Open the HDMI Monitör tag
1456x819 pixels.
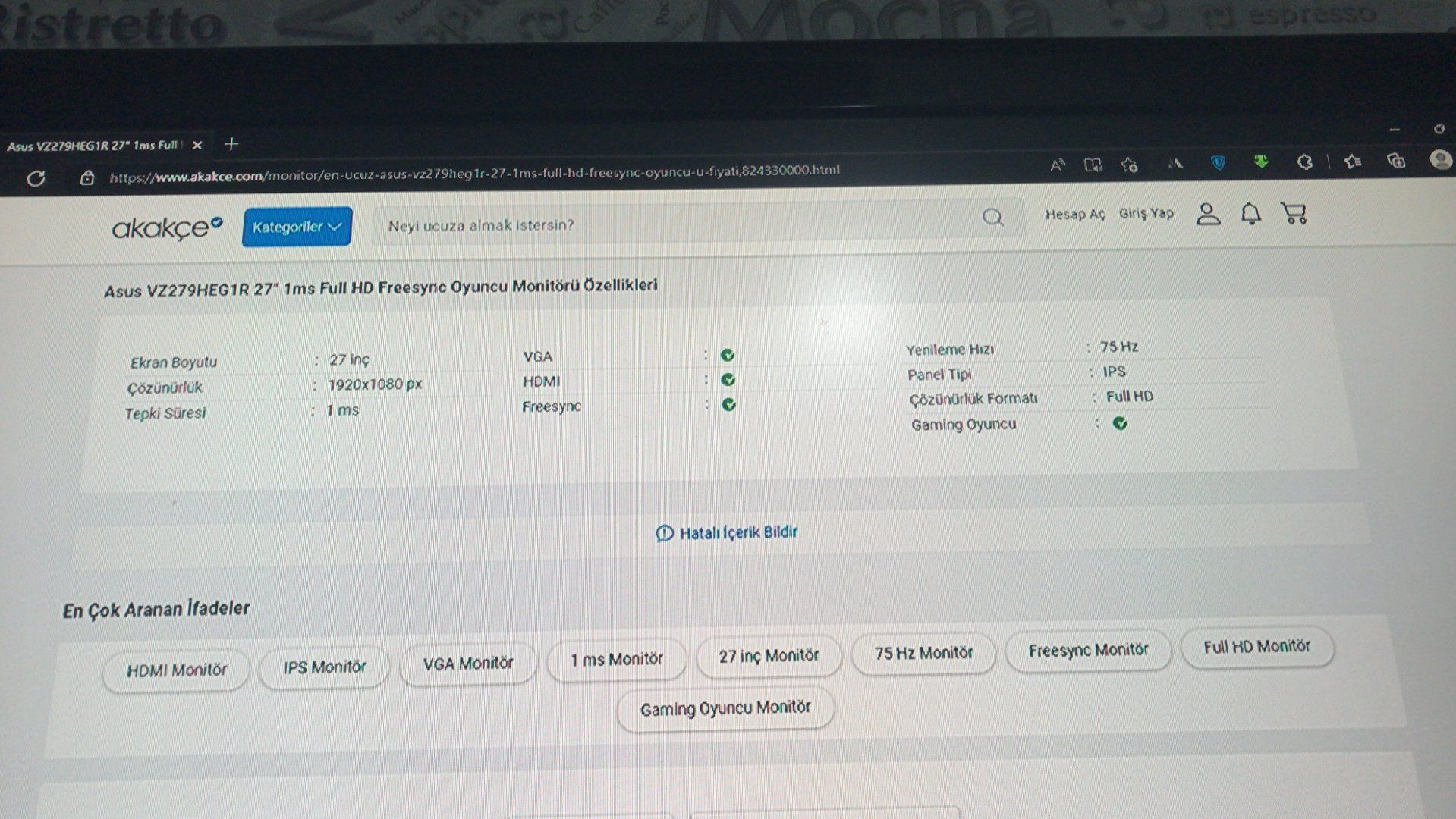tap(176, 670)
